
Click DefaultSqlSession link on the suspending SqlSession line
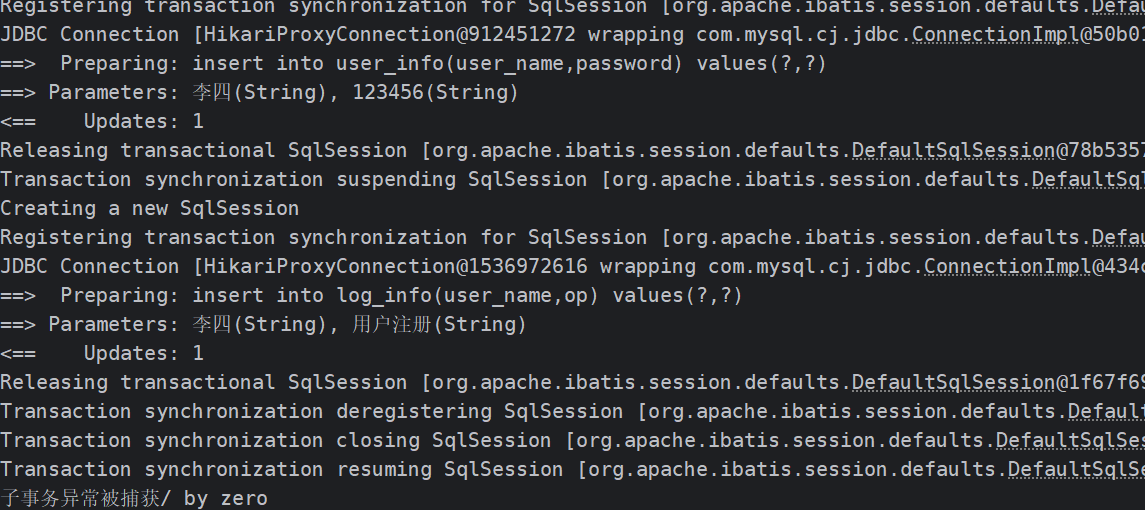click(1088, 179)
